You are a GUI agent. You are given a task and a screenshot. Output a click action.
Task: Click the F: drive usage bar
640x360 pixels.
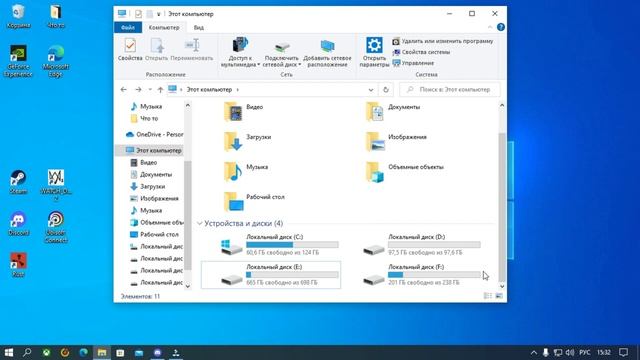point(434,275)
